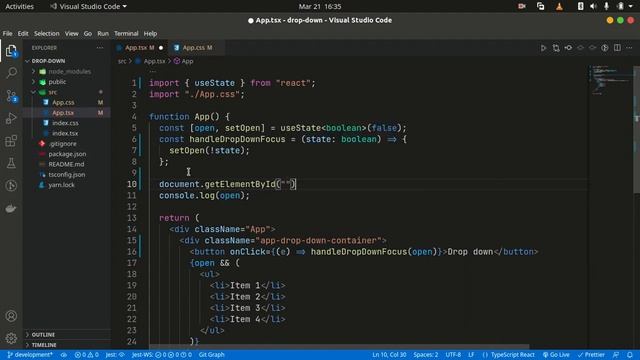Open the VLC tray icon
The width and height of the screenshot is (640, 360).
(x=559, y=6)
